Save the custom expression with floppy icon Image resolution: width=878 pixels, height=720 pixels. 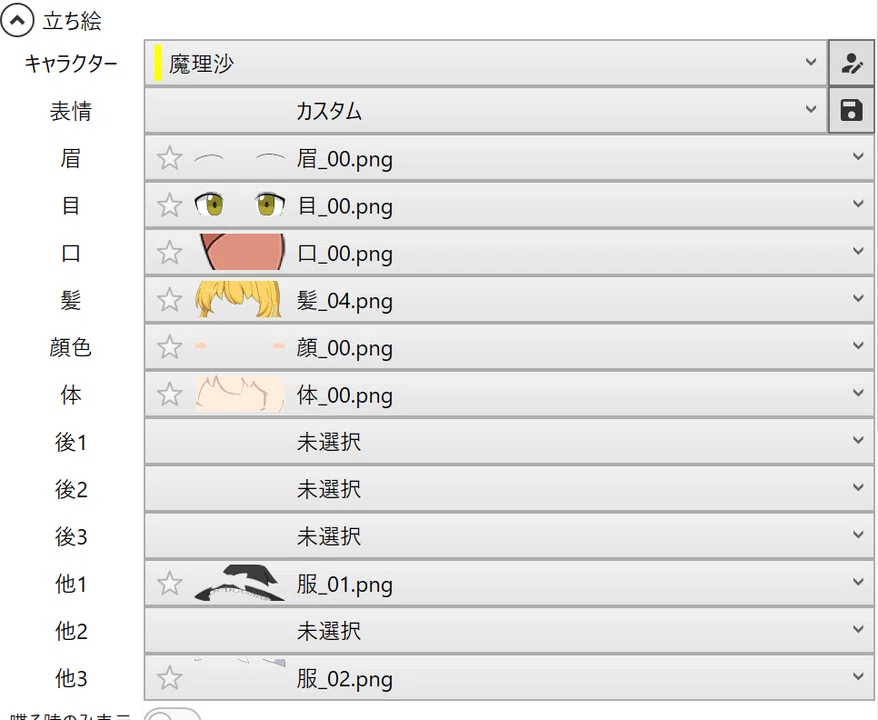(x=851, y=110)
